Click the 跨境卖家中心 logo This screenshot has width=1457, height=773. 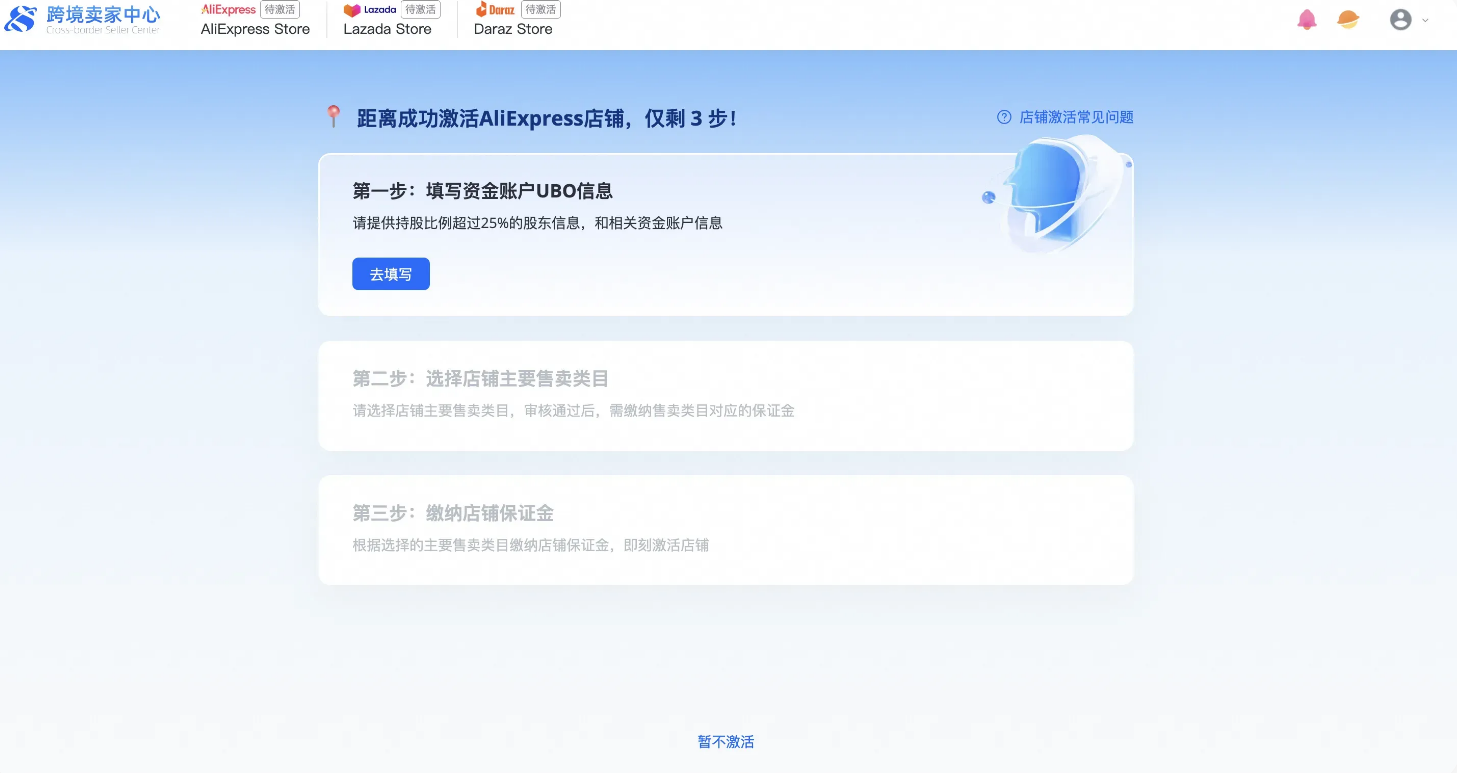pyautogui.click(x=82, y=18)
